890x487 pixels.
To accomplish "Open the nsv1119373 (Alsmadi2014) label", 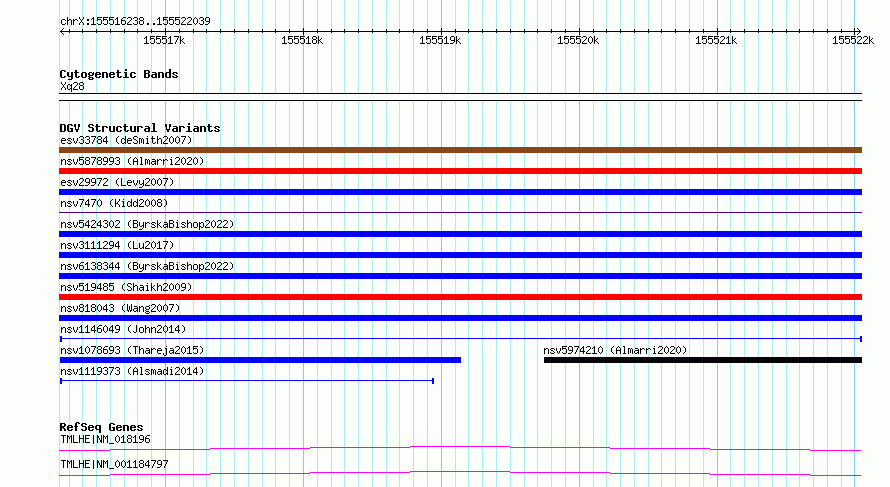I will point(132,371).
